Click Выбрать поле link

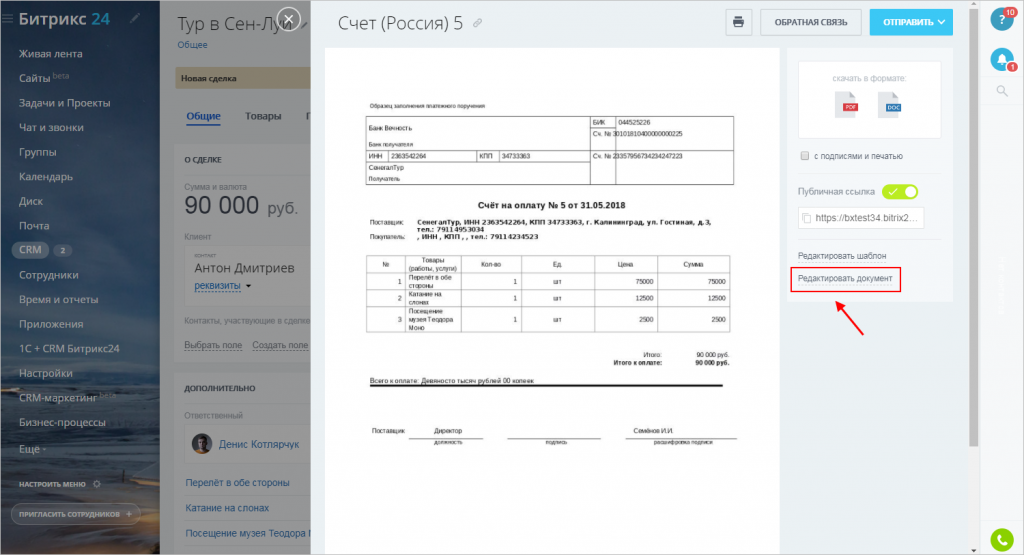click(213, 345)
